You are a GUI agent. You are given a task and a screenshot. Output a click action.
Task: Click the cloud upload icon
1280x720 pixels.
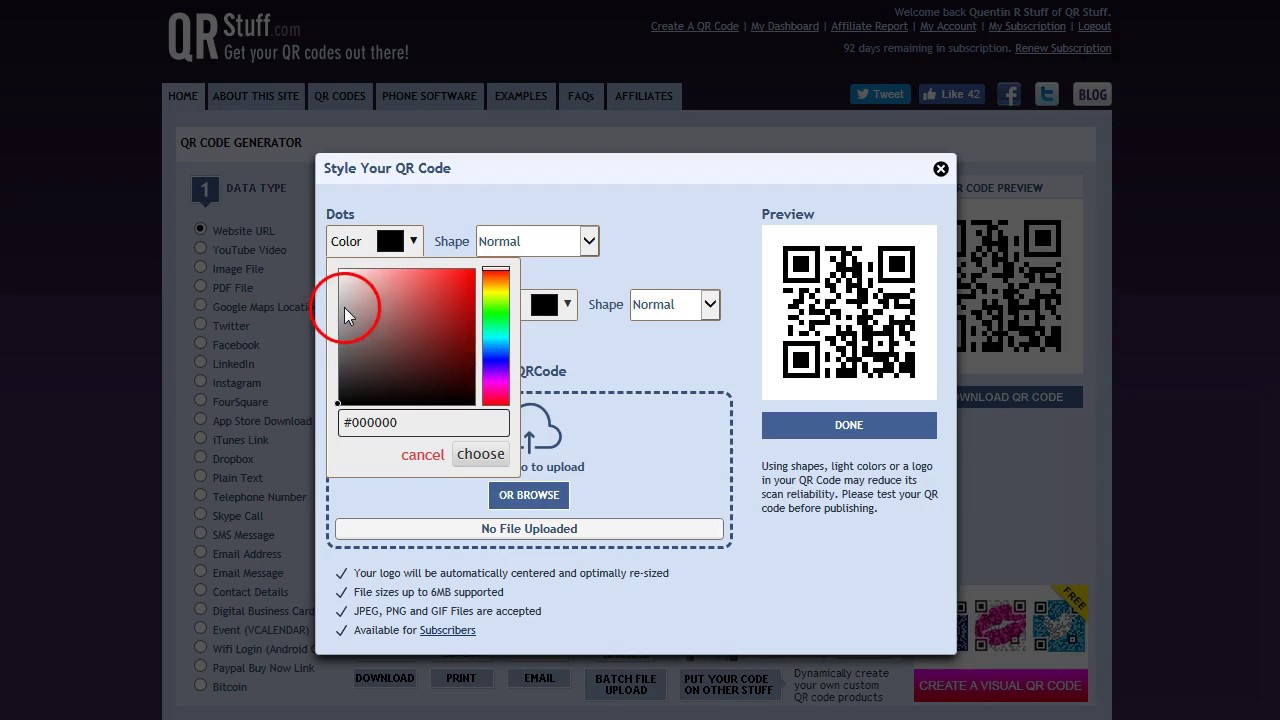[x=538, y=430]
